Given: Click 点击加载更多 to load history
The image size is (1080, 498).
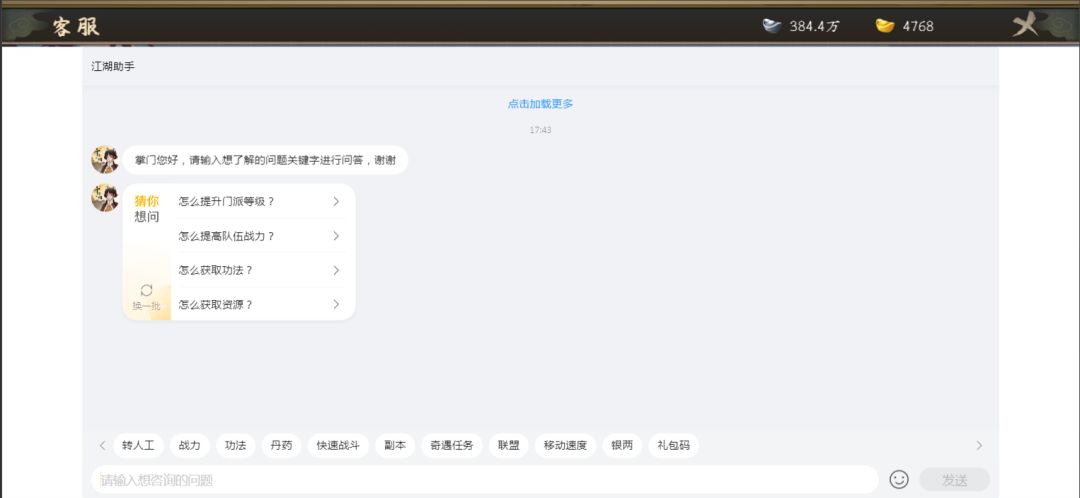Looking at the screenshot, I should click(541, 104).
